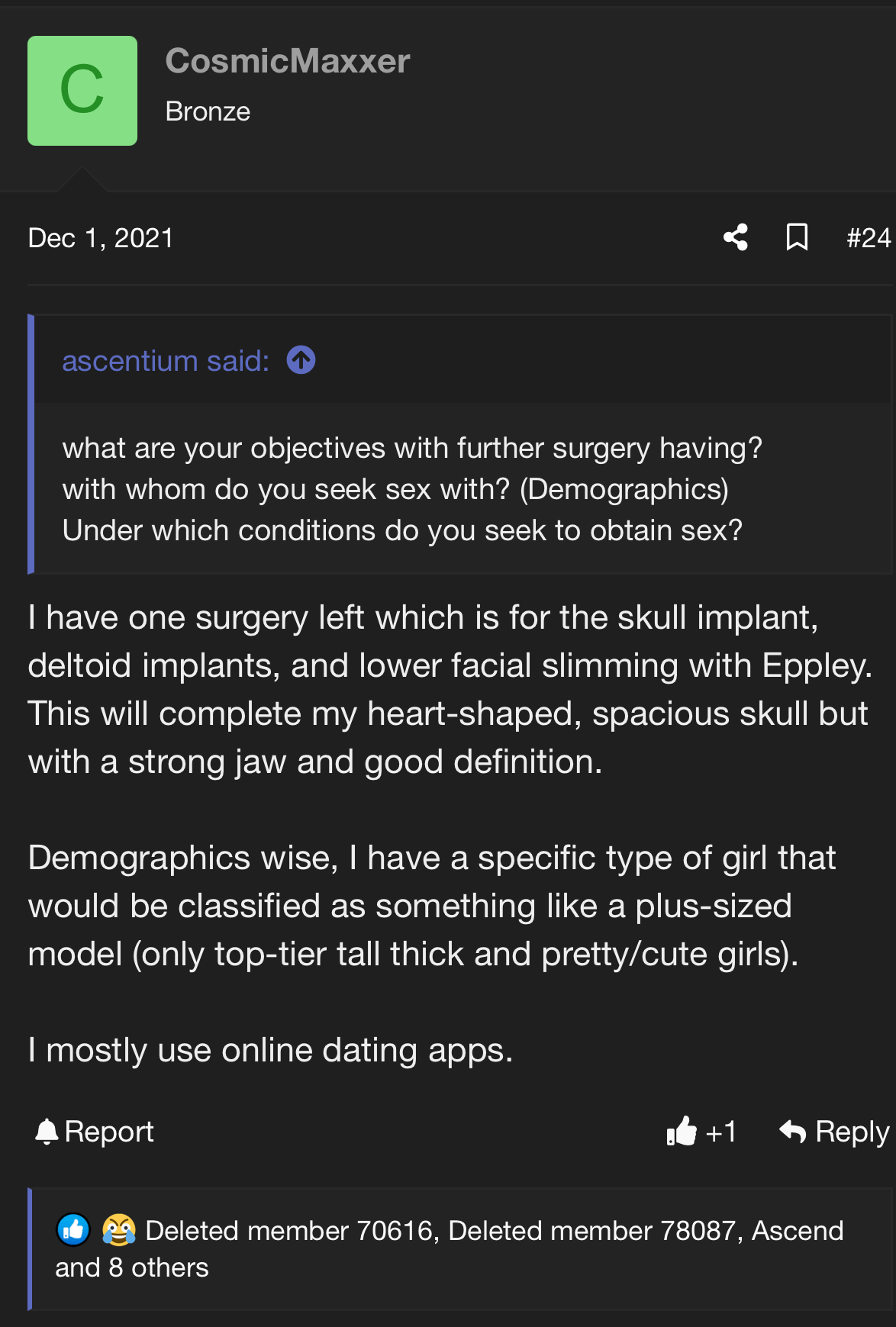This screenshot has height=1327, width=896.
Task: Open the CosmicMaxxer username profile link
Action: (x=288, y=61)
